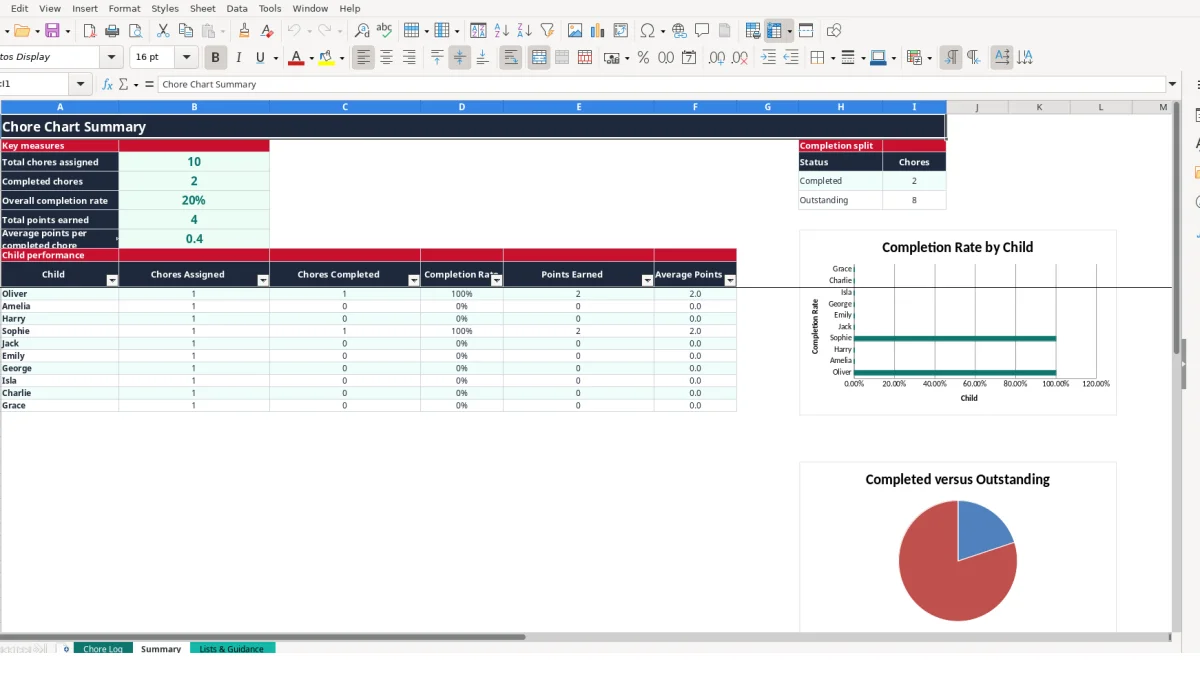
Task: Open the Average Points filter arrow
Action: click(x=730, y=281)
